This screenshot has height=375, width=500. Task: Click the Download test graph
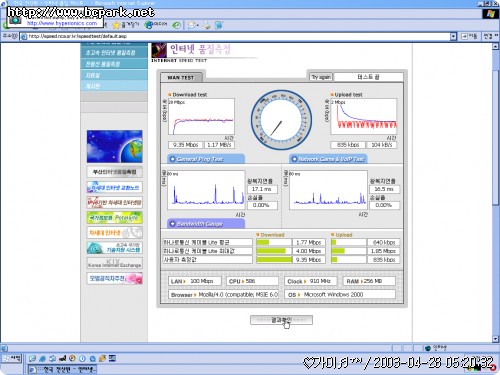tap(201, 116)
